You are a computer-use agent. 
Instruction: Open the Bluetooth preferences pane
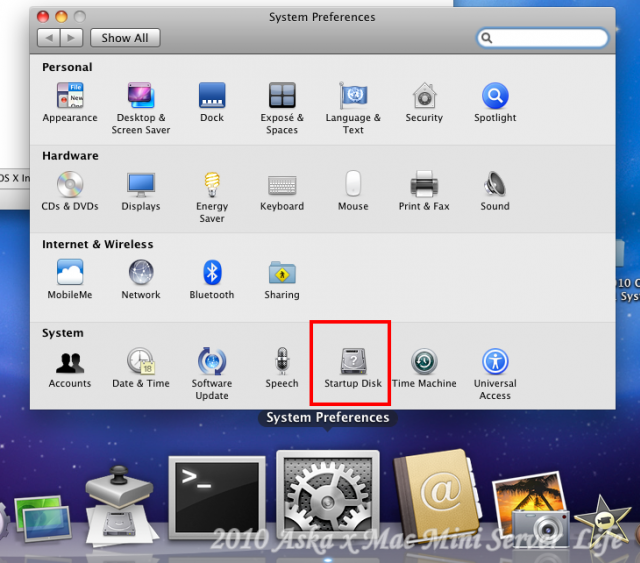(x=212, y=280)
